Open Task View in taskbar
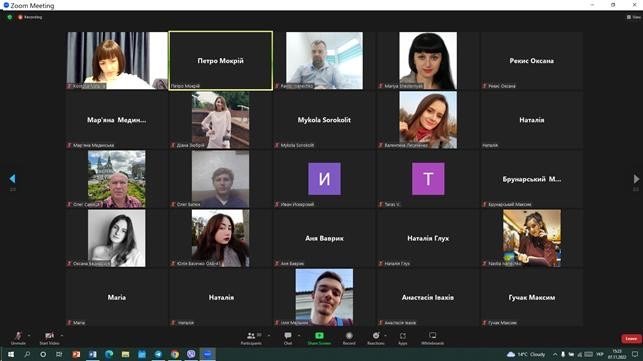The width and height of the screenshot is (643, 361). tap(59, 354)
